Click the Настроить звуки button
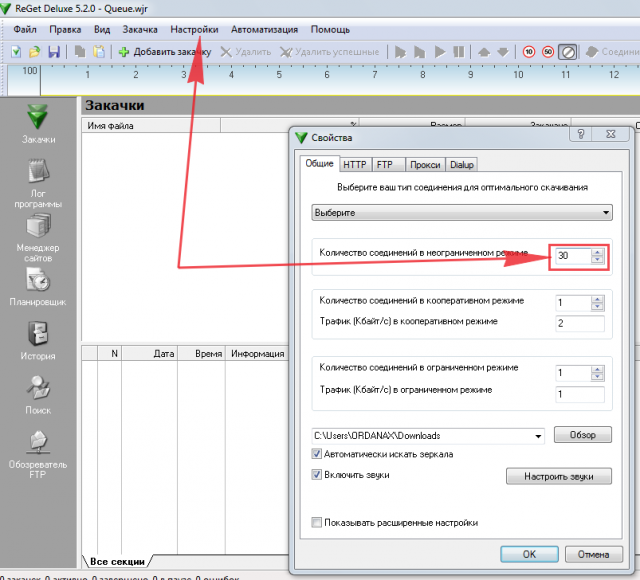Image resolution: width=640 pixels, height=580 pixels. pos(558,477)
